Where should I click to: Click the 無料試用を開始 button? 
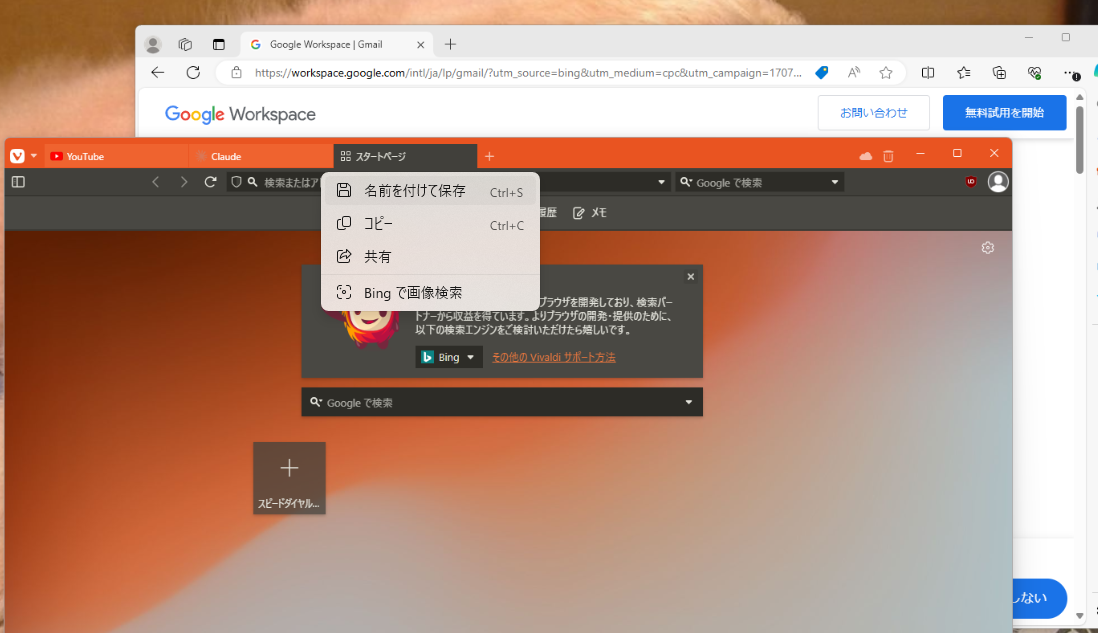coord(1004,113)
